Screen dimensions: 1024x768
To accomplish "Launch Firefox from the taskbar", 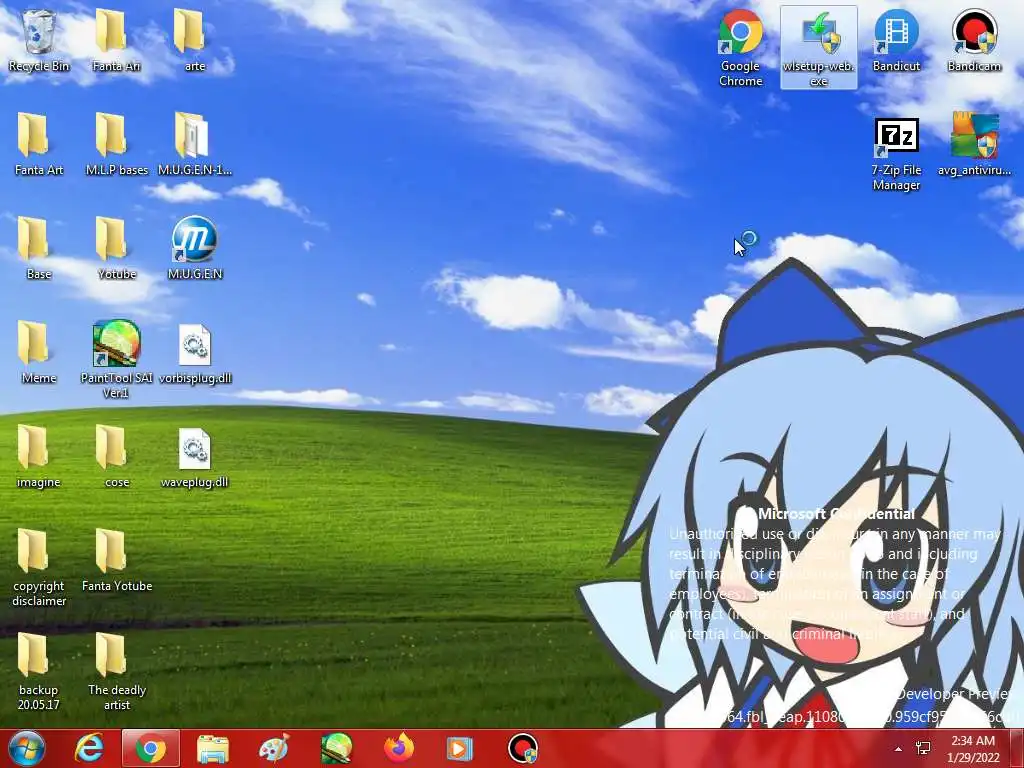I will [398, 748].
